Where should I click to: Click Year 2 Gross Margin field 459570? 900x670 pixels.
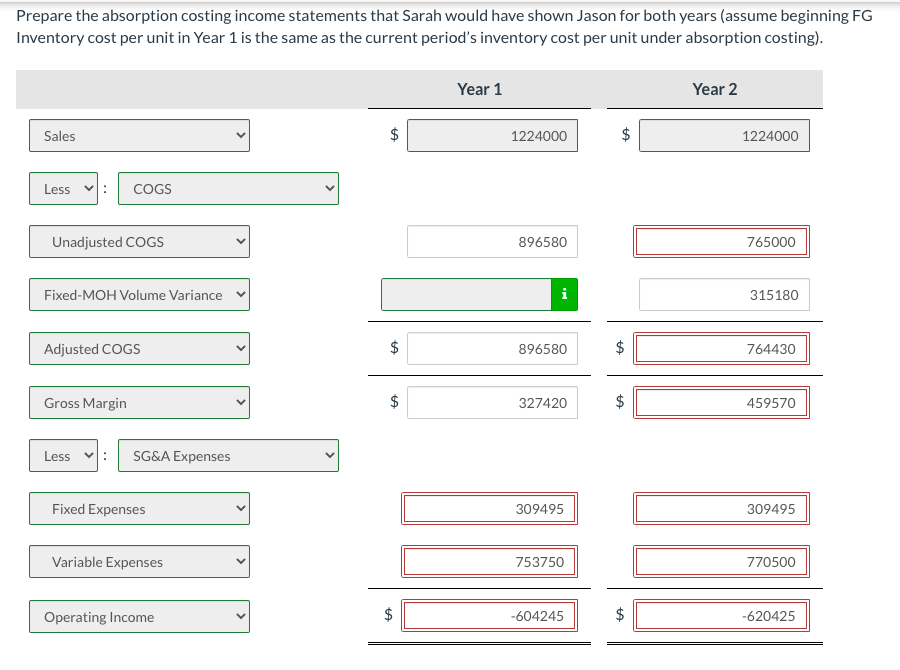(x=721, y=402)
